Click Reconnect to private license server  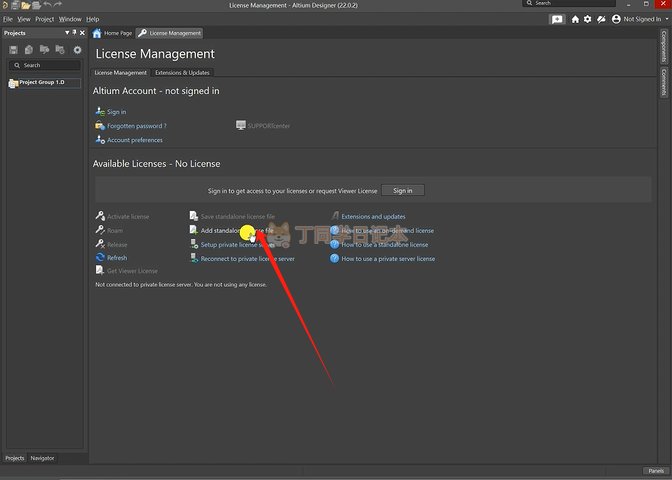(x=248, y=258)
